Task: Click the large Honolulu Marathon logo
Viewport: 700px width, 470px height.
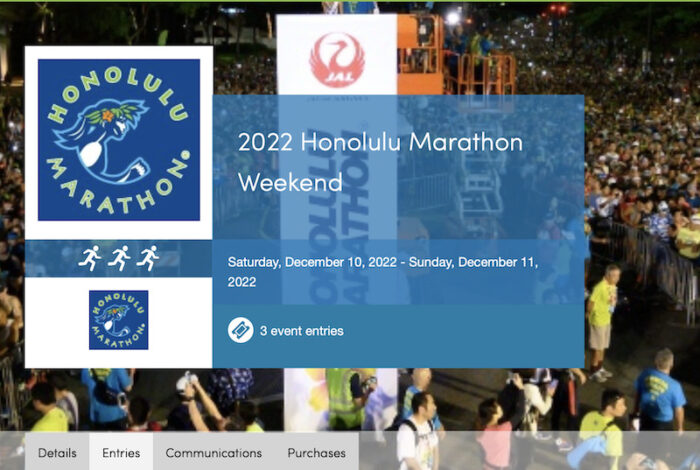Action: (x=119, y=140)
